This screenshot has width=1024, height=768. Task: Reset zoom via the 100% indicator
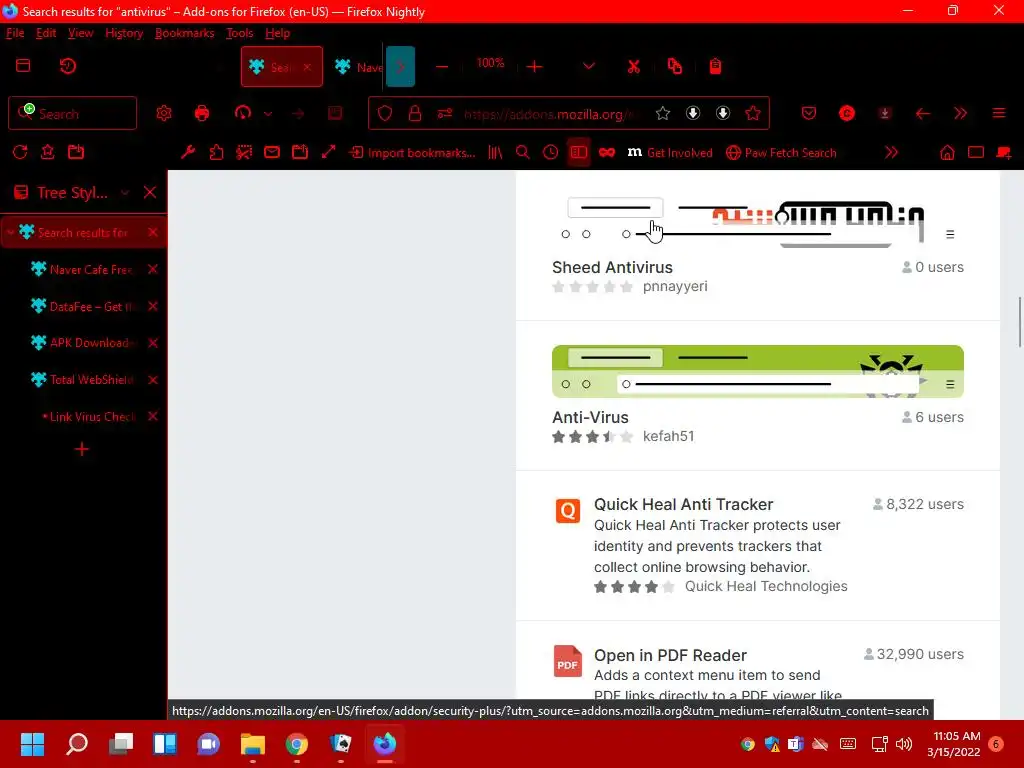pos(490,63)
